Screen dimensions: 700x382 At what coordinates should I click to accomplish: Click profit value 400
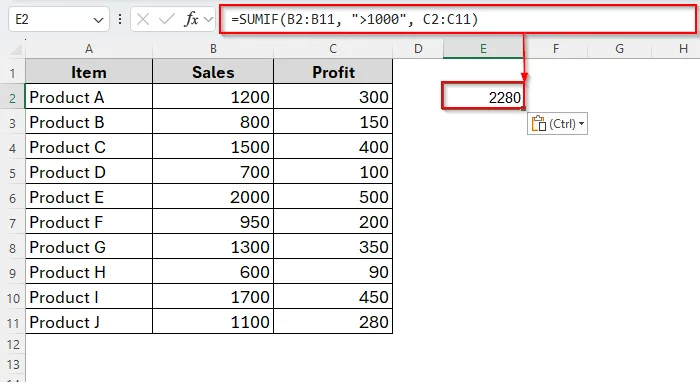click(333, 147)
